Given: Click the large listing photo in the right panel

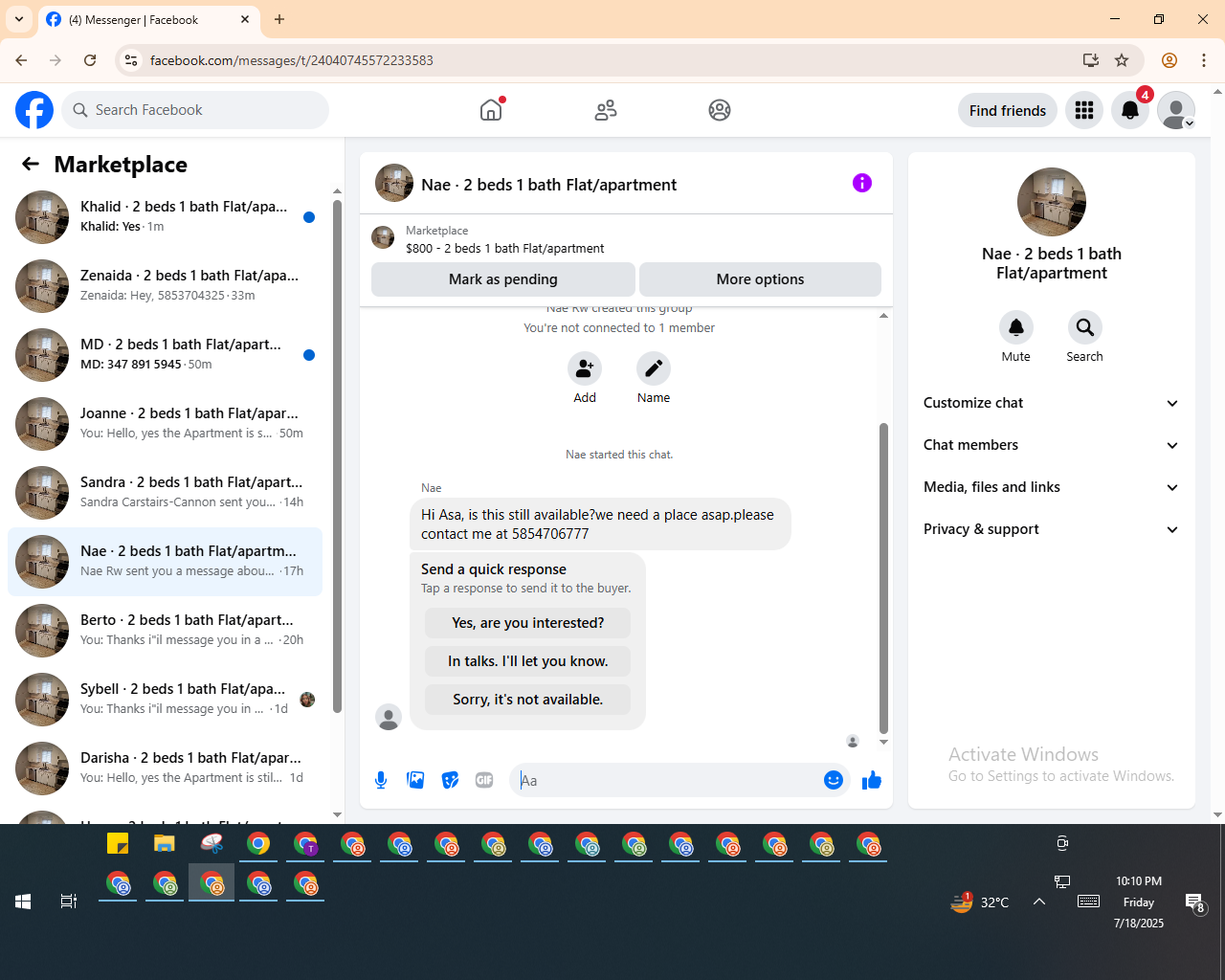Looking at the screenshot, I should coord(1052,202).
